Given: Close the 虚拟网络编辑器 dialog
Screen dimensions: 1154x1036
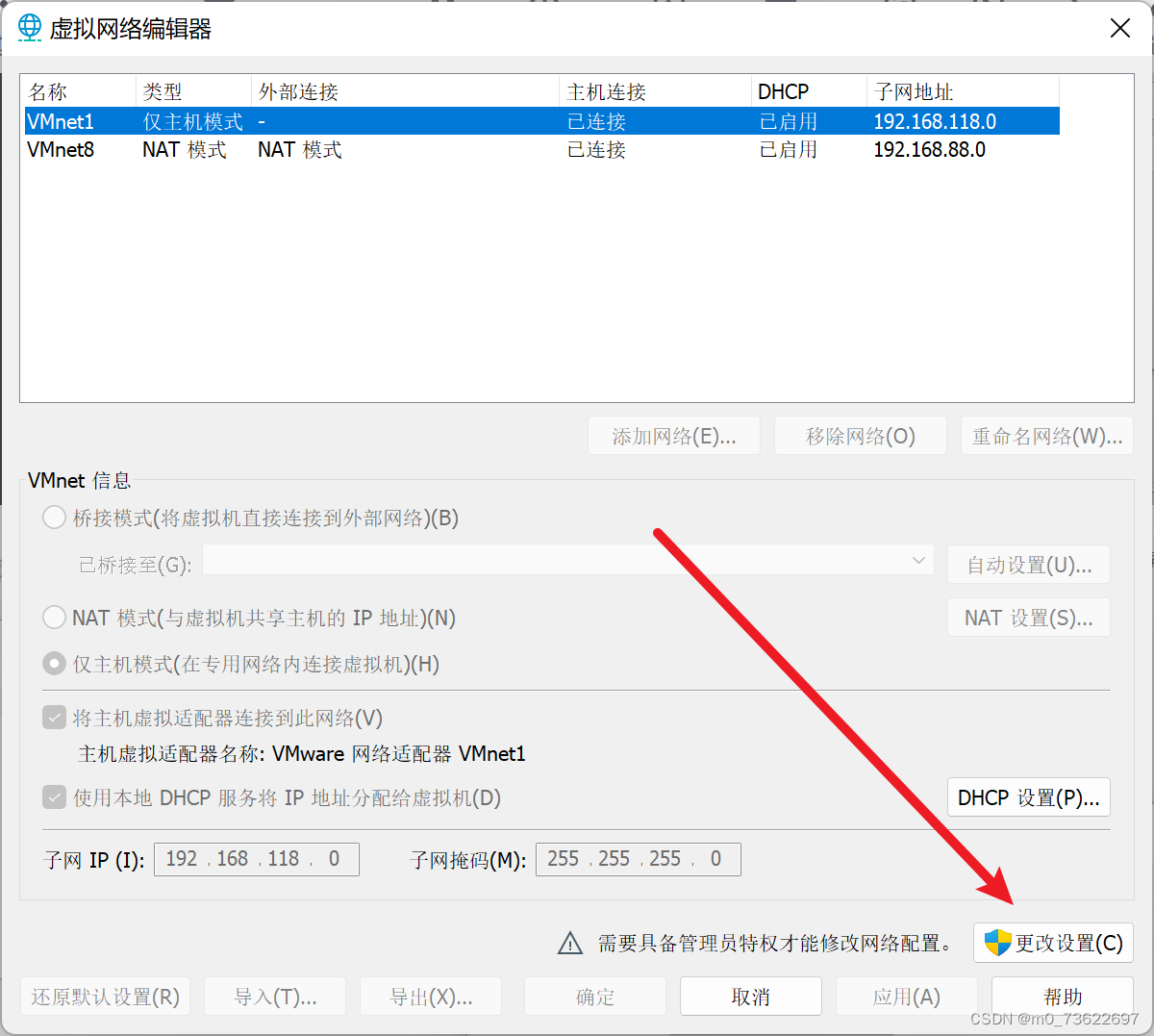Looking at the screenshot, I should 1120,28.
